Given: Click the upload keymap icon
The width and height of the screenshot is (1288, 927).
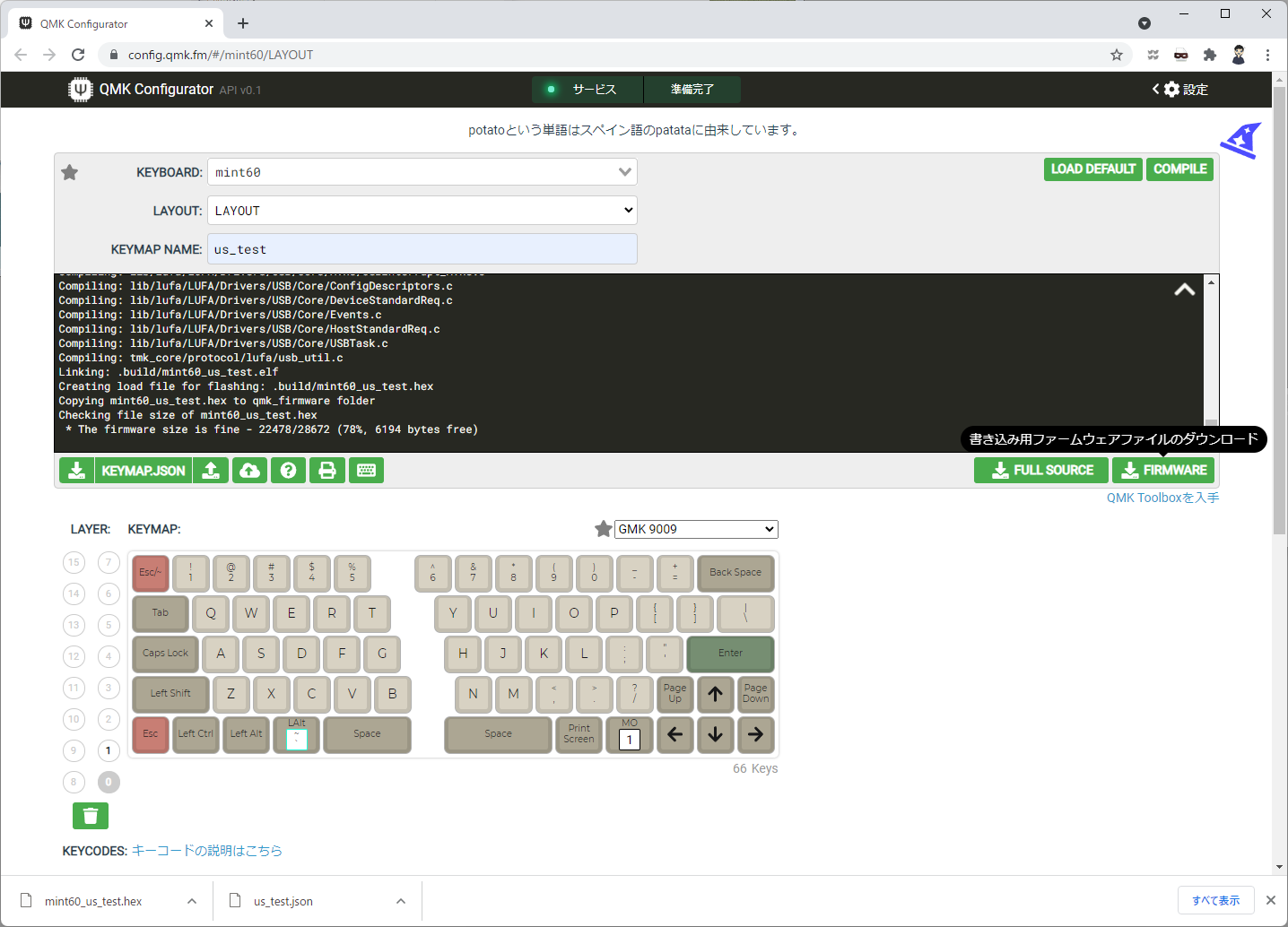Looking at the screenshot, I should pos(211,471).
